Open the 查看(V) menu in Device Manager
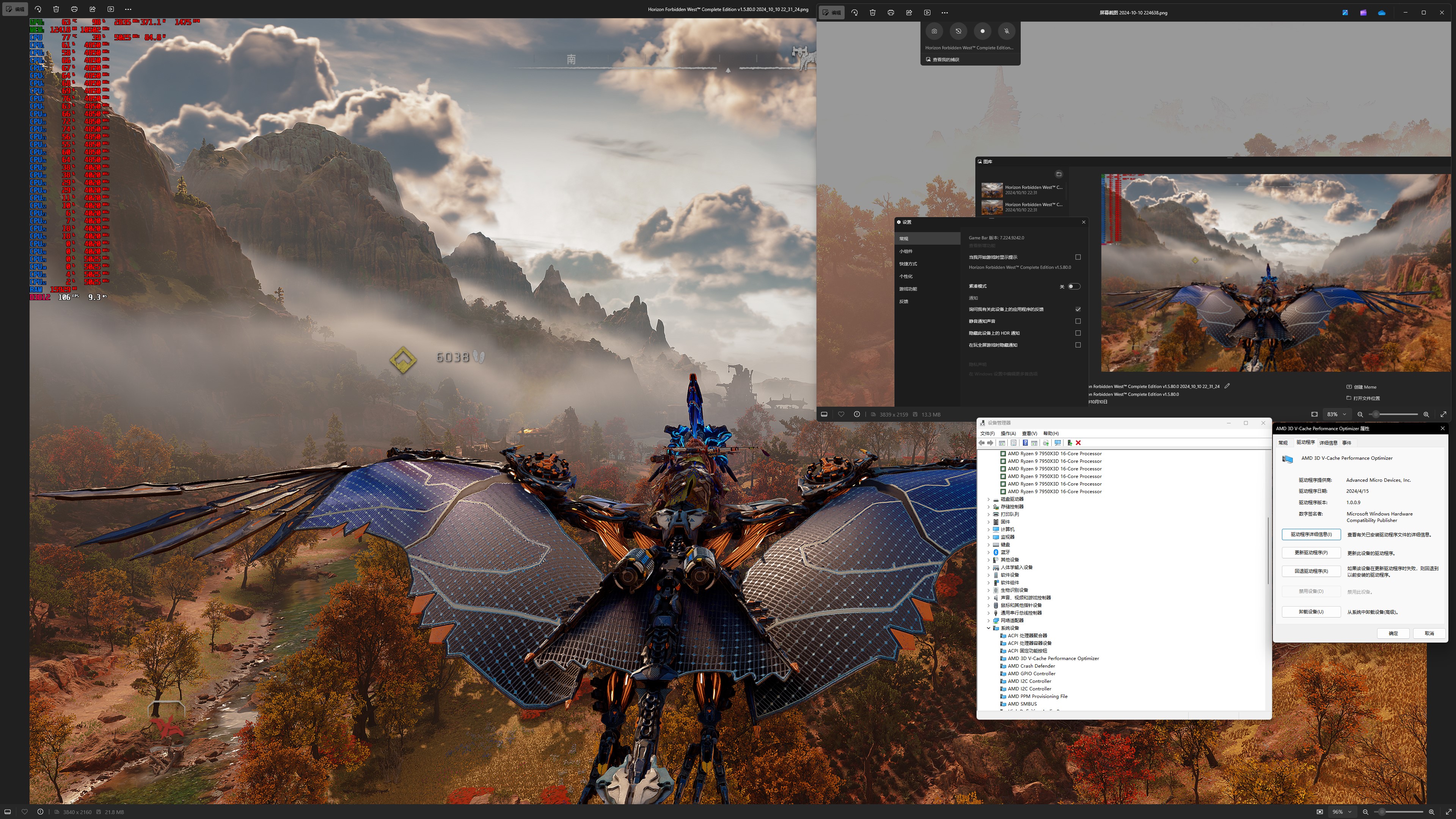Image resolution: width=1456 pixels, height=819 pixels. (1030, 434)
